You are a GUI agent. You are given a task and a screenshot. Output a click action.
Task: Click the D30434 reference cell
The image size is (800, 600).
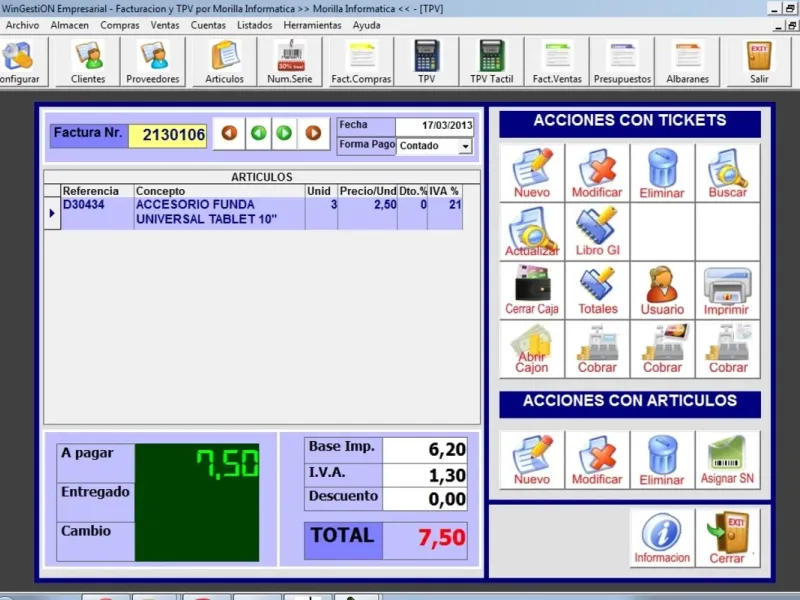[x=97, y=213]
